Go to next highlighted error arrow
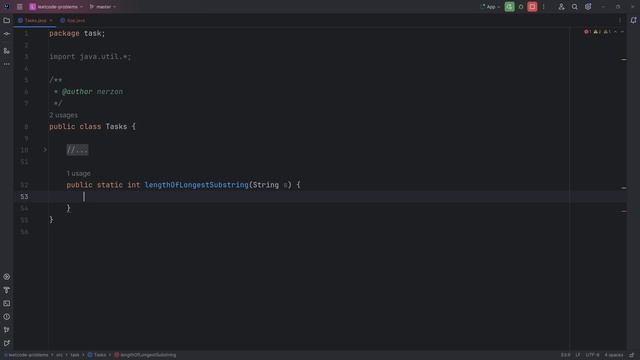 pyautogui.click(x=622, y=32)
